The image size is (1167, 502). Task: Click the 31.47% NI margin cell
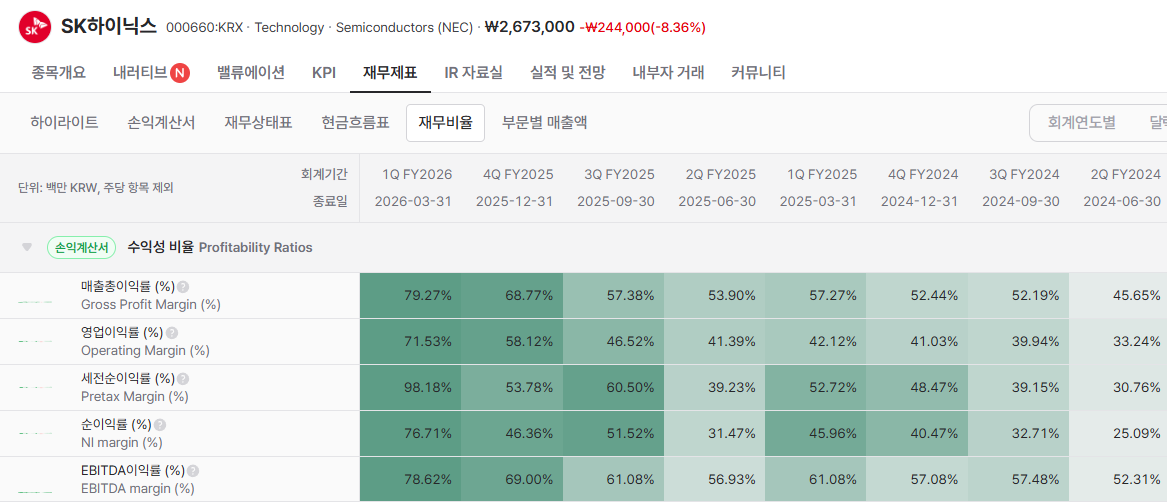point(714,434)
